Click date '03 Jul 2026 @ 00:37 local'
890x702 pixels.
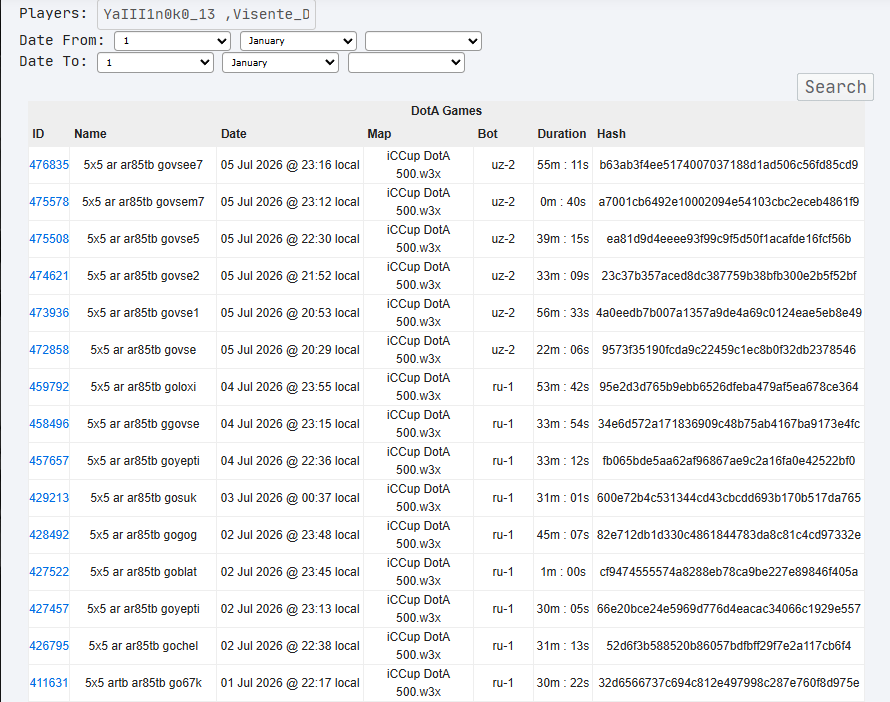point(290,498)
